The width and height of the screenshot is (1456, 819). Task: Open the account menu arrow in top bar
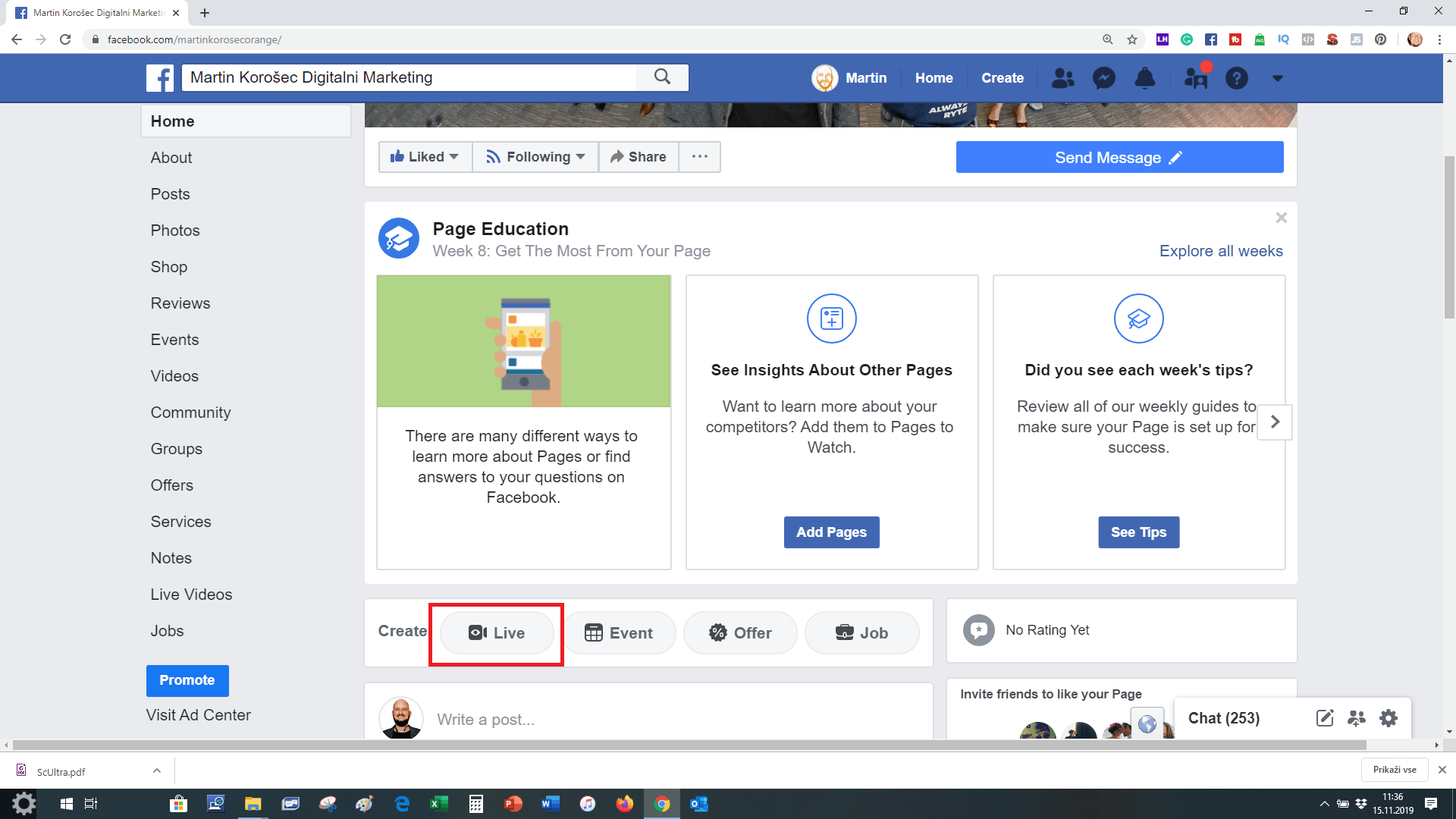click(1277, 78)
